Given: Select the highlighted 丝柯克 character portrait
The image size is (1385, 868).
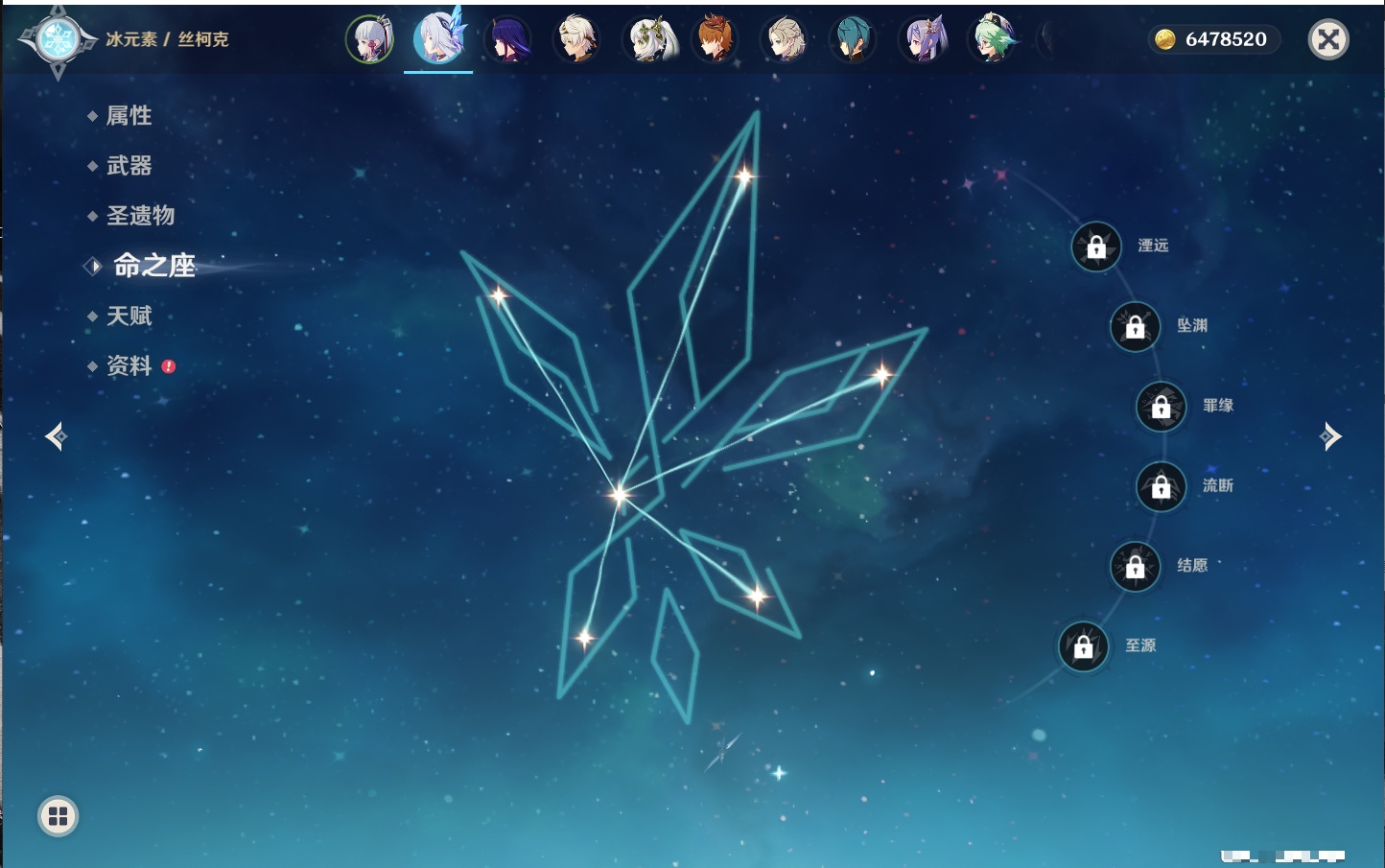Looking at the screenshot, I should pos(439,37).
